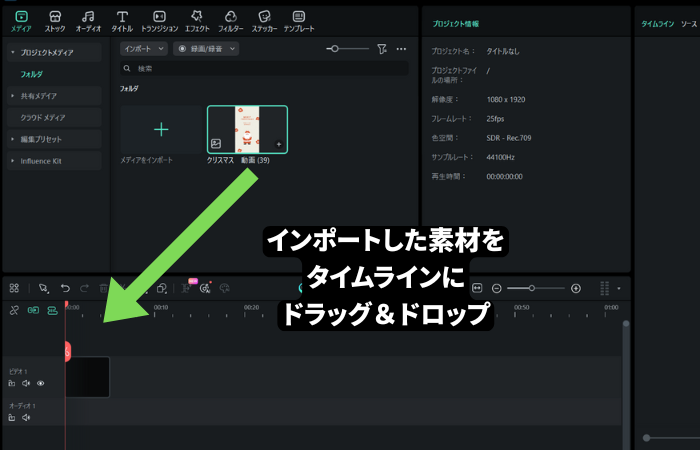Choose the selection arrow tool

pos(43,288)
